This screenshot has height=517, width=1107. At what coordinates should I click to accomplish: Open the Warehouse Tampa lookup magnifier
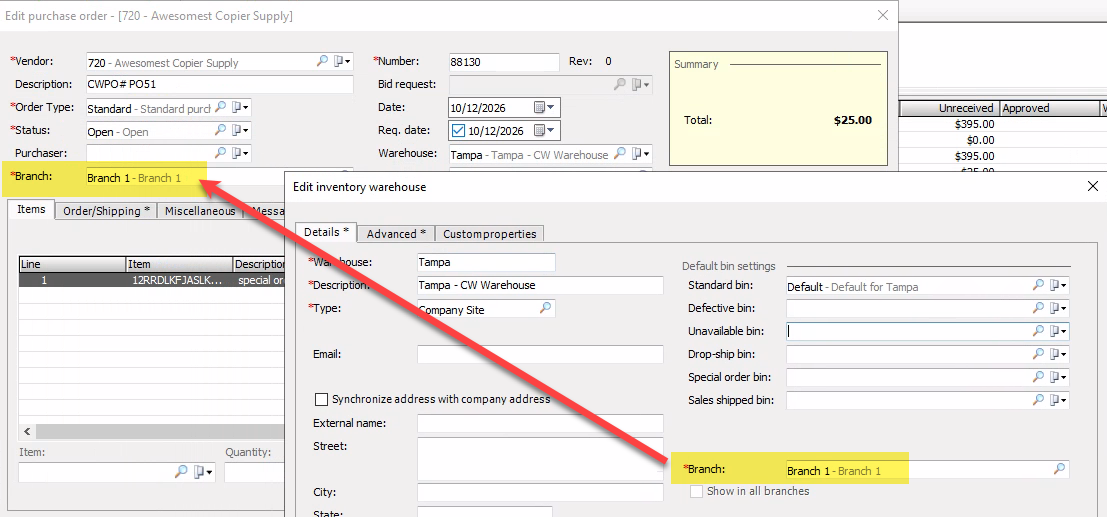click(x=620, y=153)
